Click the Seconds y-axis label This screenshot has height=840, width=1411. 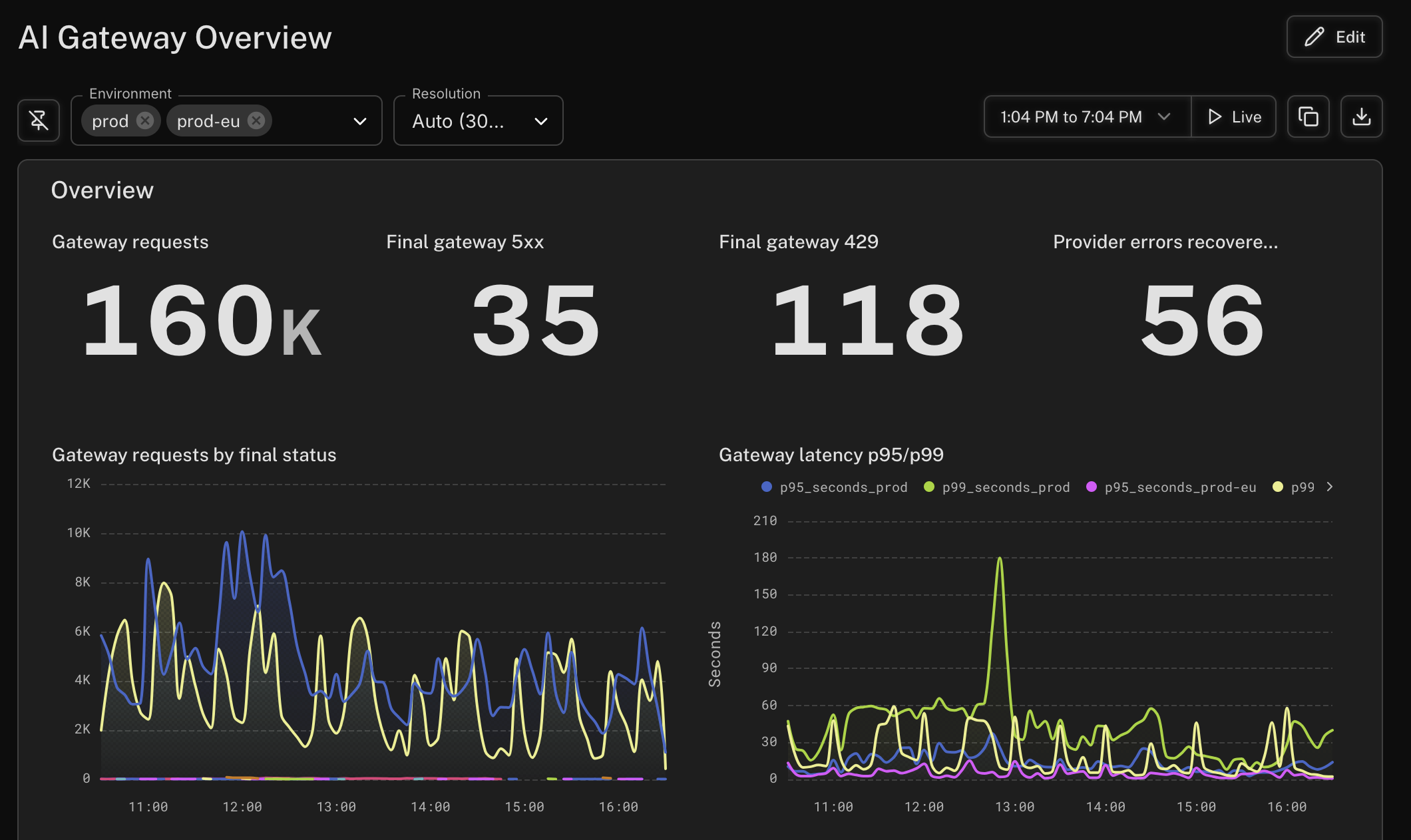(715, 654)
